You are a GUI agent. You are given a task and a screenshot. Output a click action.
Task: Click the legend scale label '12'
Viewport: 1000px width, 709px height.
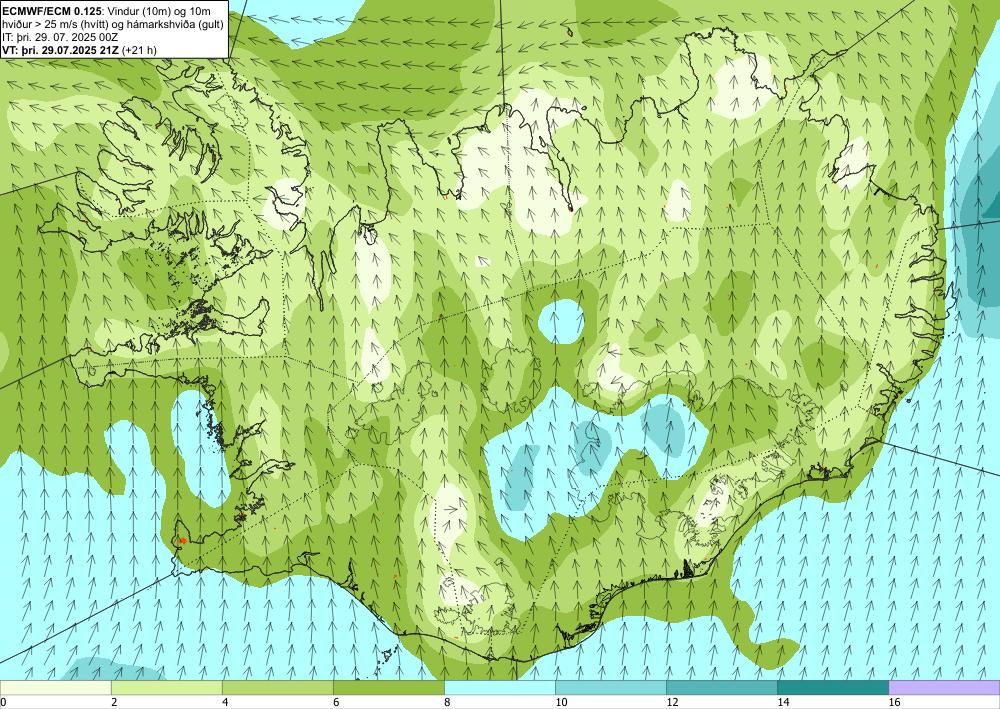(671, 702)
